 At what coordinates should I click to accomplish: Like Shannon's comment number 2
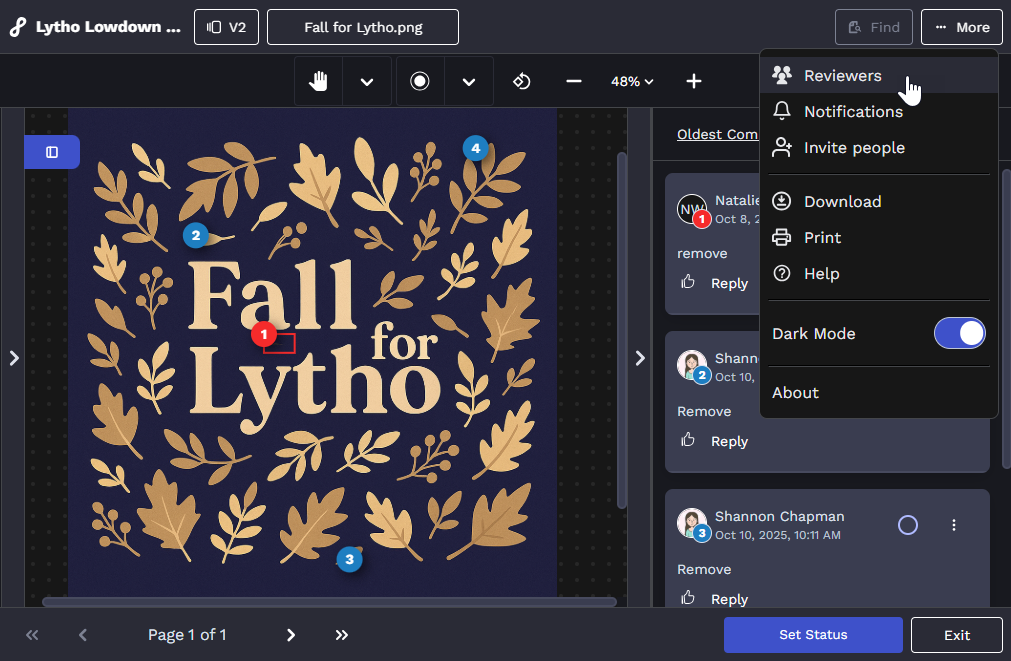tap(688, 440)
